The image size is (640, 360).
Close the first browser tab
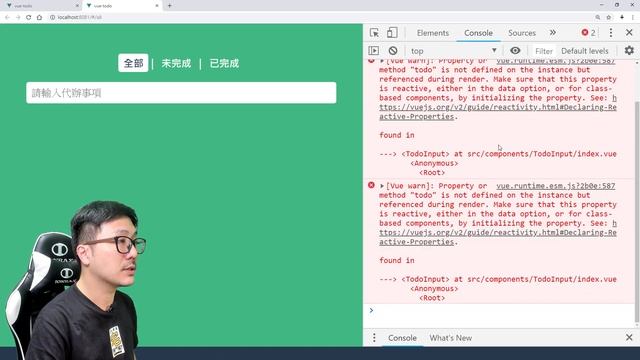(x=77, y=6)
